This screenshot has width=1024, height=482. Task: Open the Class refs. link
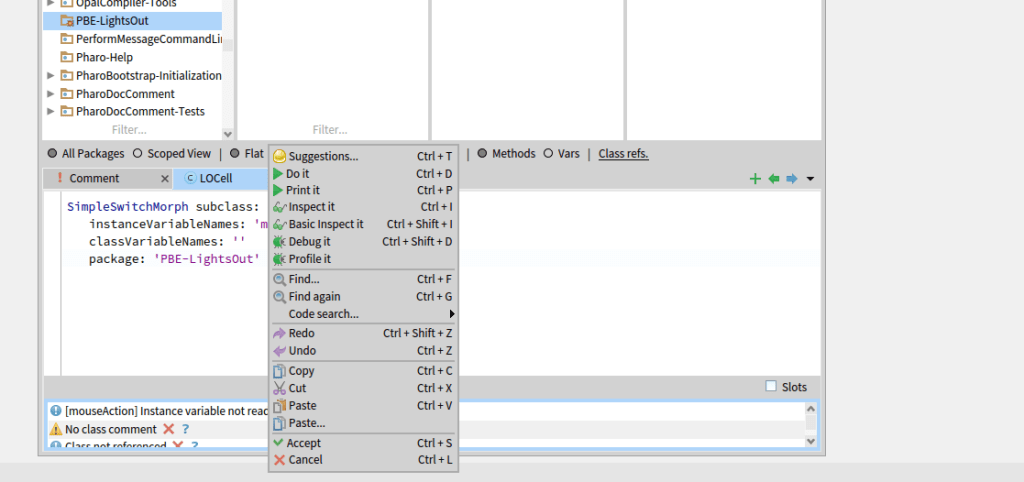[x=623, y=154]
